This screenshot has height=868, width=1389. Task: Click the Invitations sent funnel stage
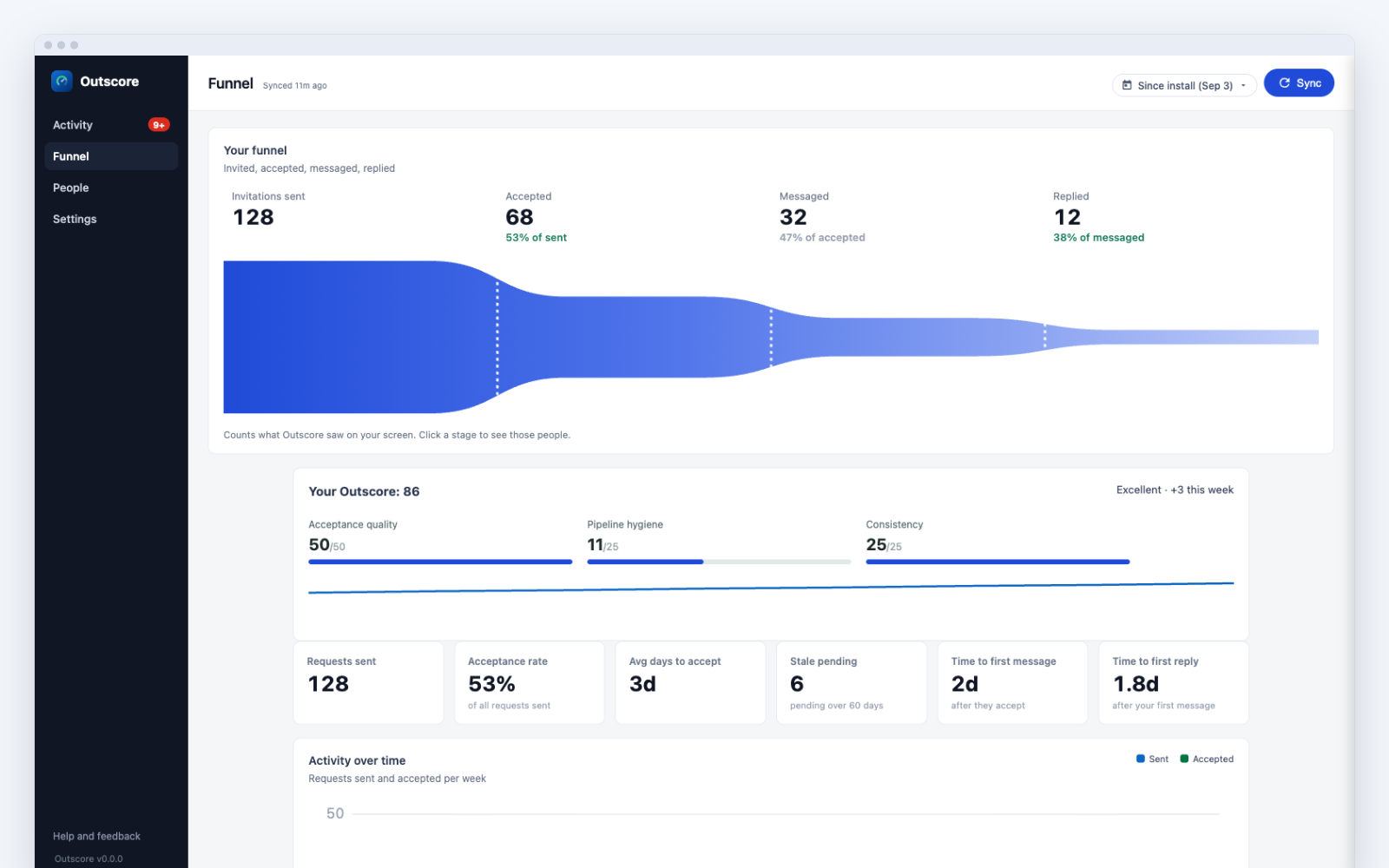click(360, 337)
